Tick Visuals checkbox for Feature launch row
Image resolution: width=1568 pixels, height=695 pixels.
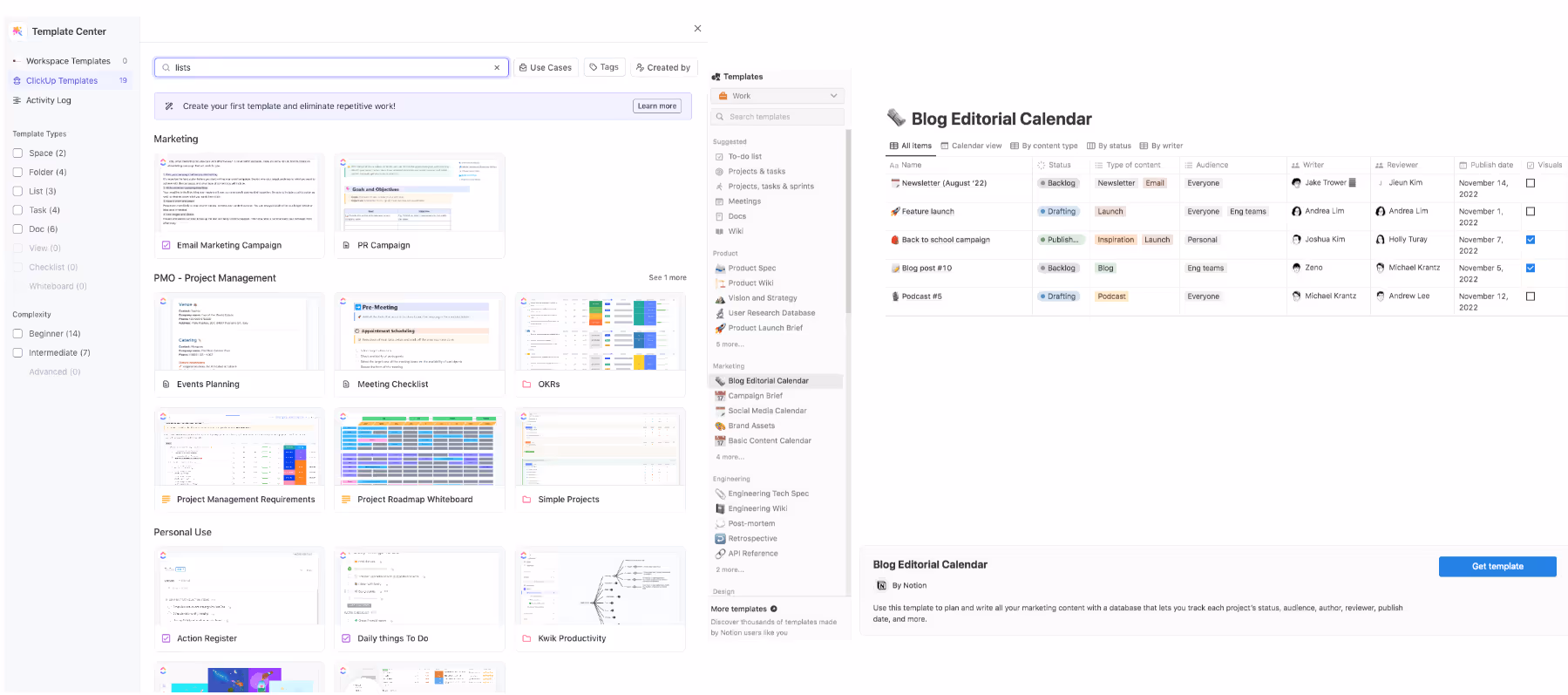[1531, 212]
